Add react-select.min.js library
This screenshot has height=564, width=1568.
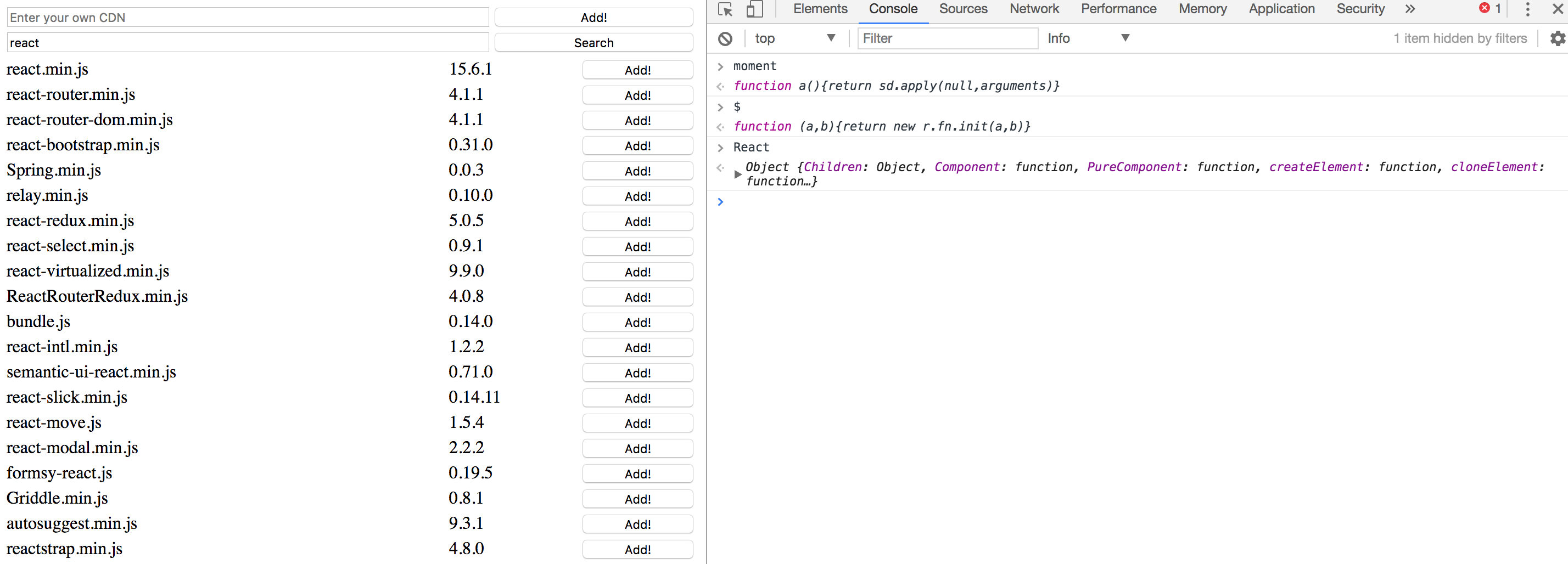pyautogui.click(x=637, y=247)
